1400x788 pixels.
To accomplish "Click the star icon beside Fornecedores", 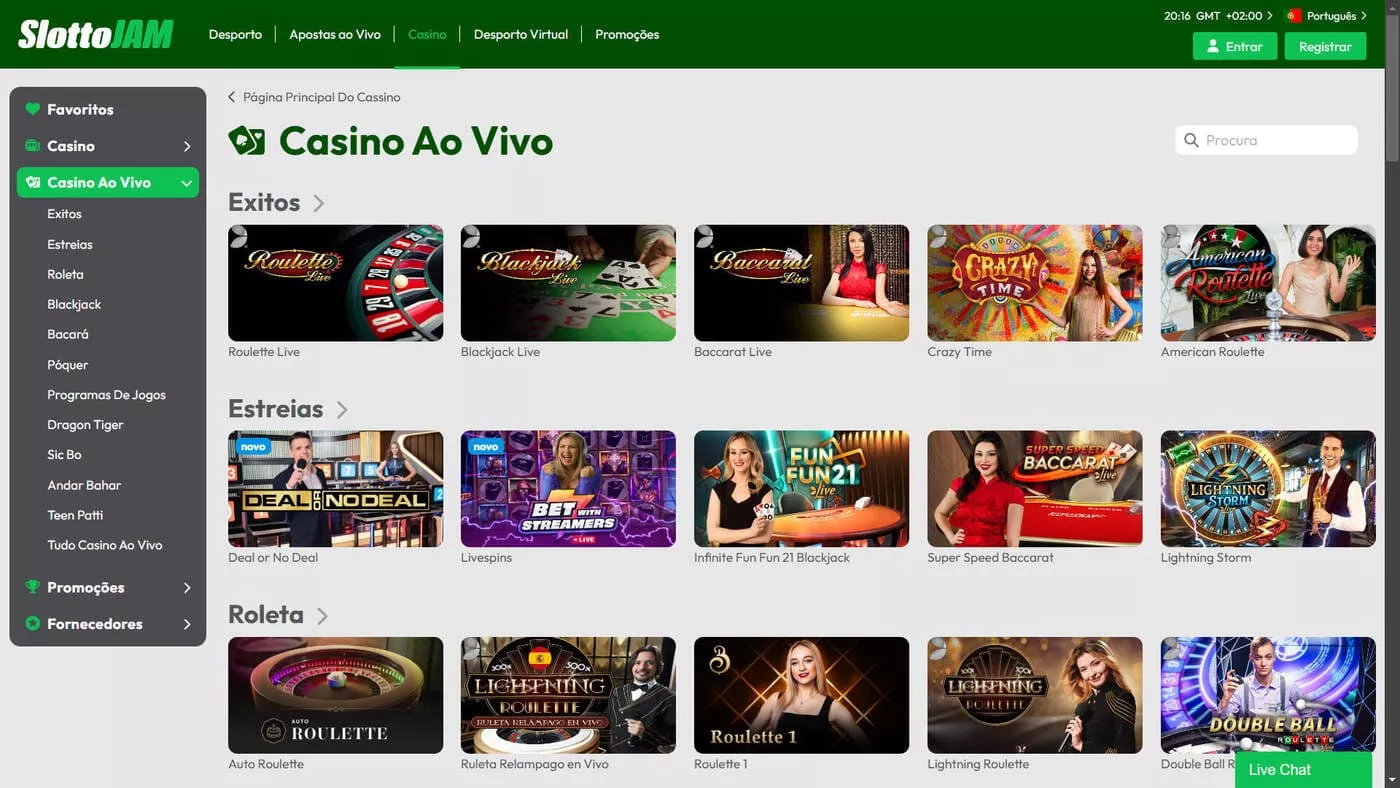I will 32,623.
